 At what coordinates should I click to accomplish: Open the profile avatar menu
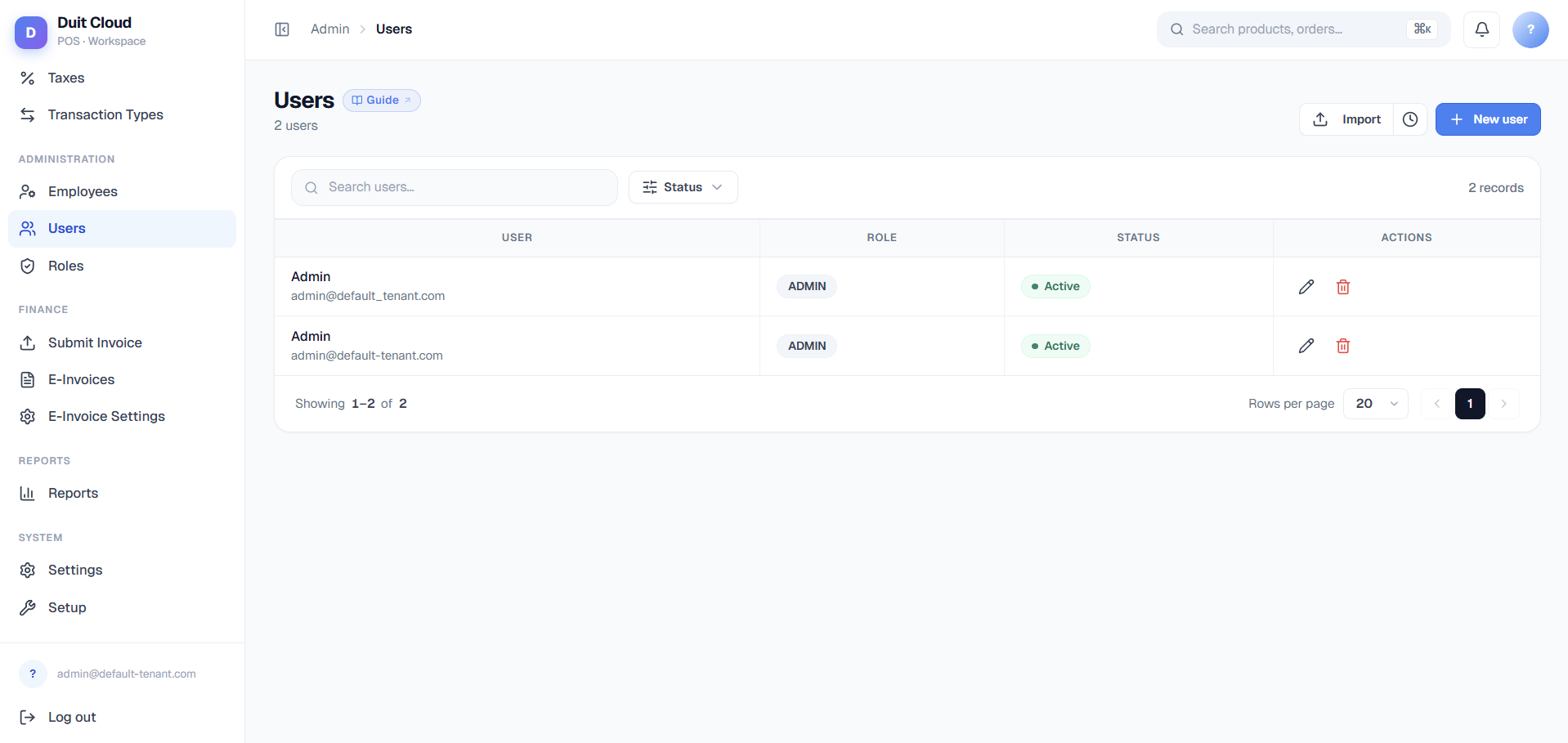tap(1530, 29)
